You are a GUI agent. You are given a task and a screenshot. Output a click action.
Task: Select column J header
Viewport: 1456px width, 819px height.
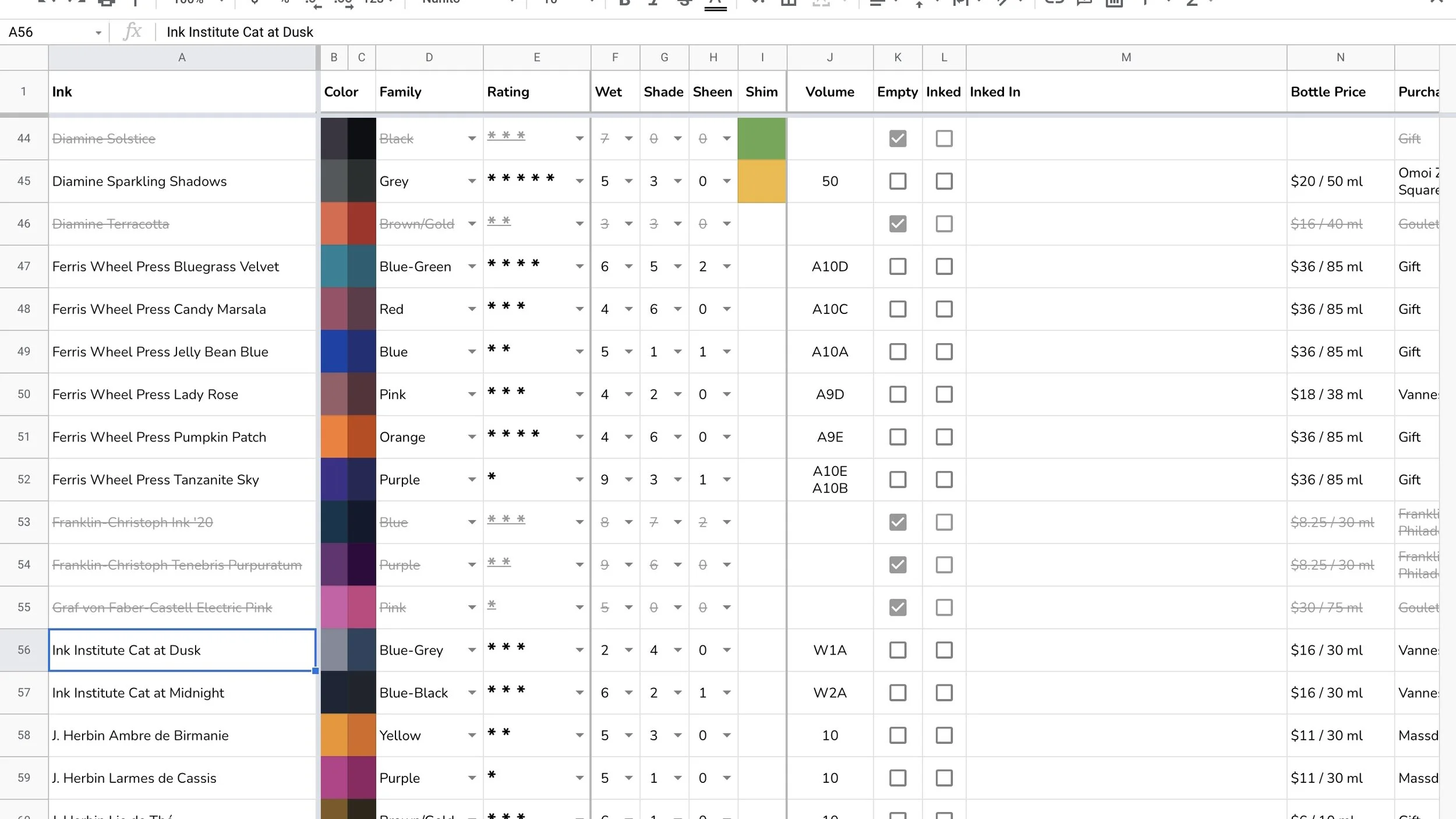pos(830,58)
